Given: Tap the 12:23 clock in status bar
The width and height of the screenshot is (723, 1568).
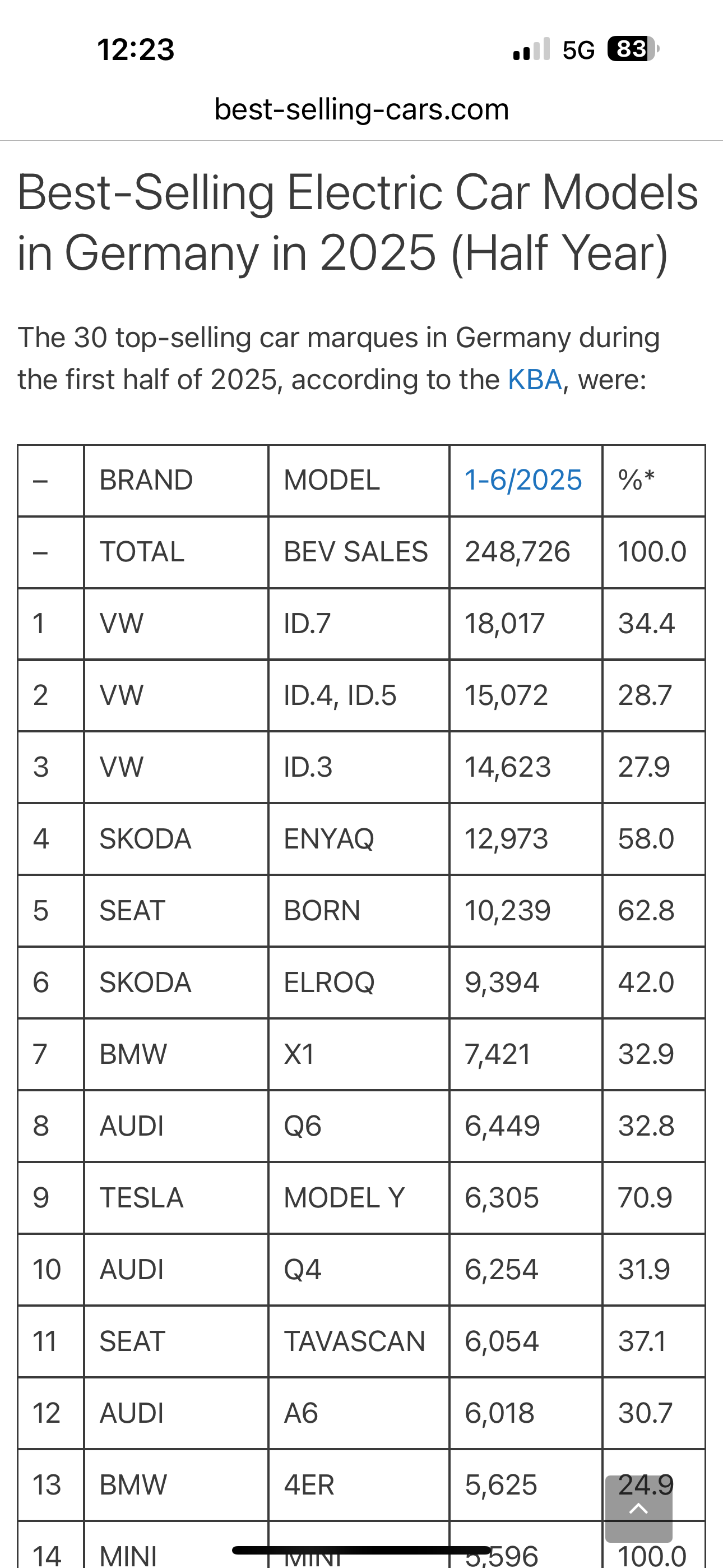Looking at the screenshot, I should pyautogui.click(x=136, y=49).
